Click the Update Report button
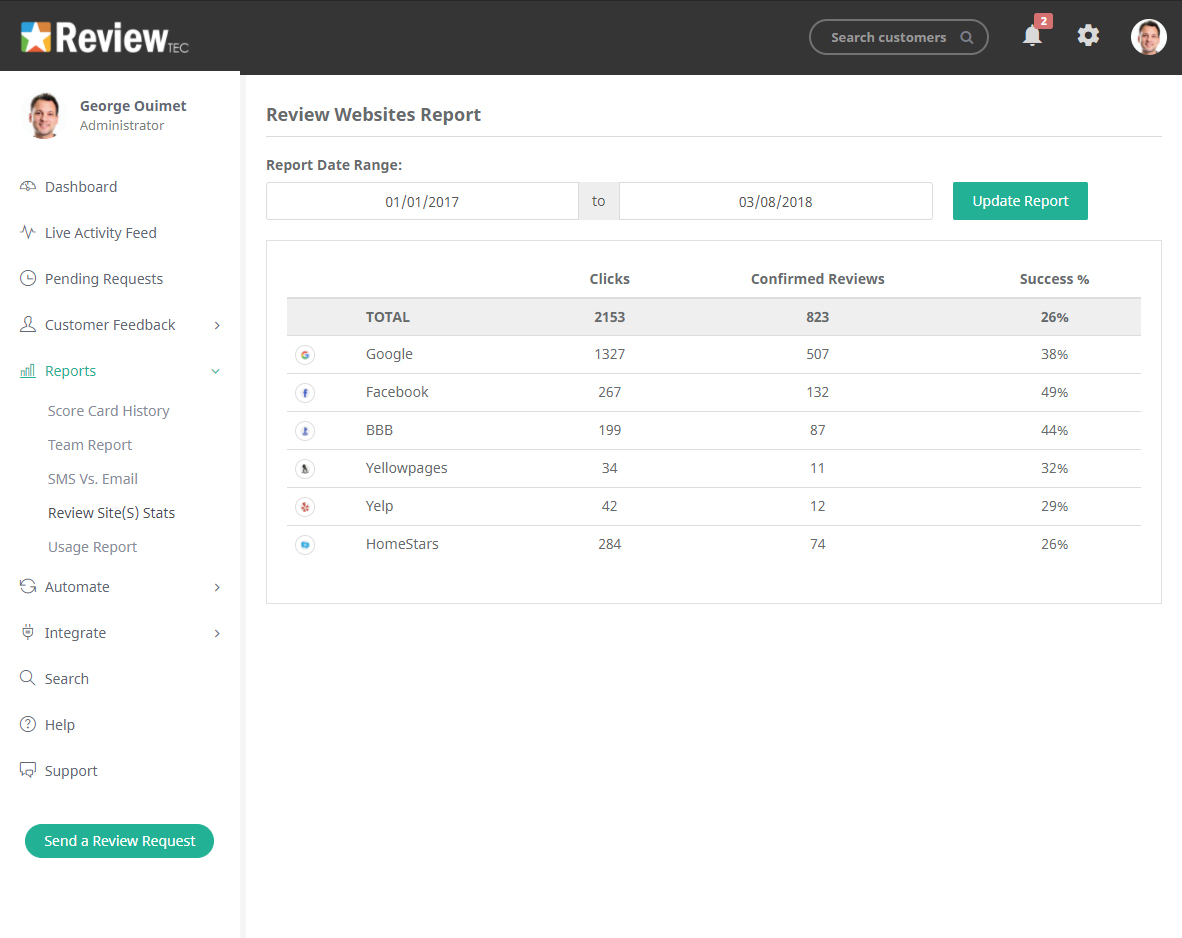Image resolution: width=1182 pixels, height=938 pixels. [x=1020, y=201]
